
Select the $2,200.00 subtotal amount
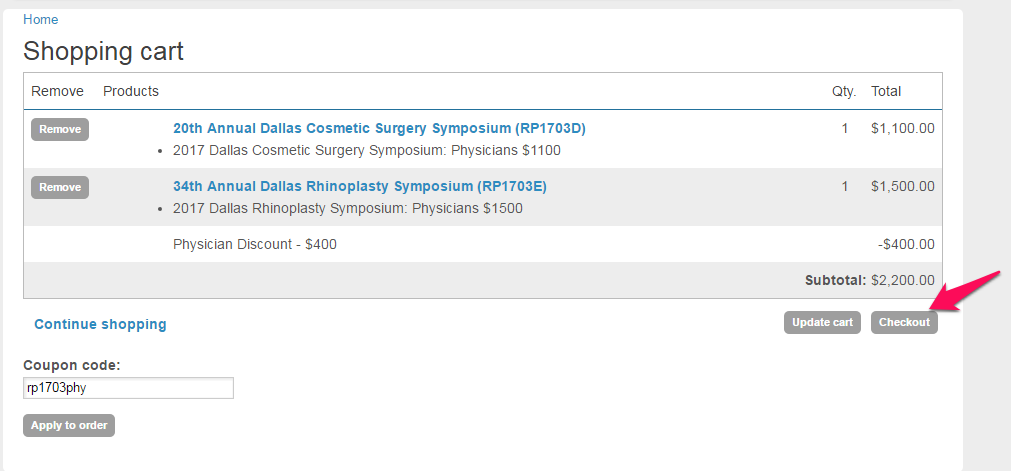coord(903,280)
